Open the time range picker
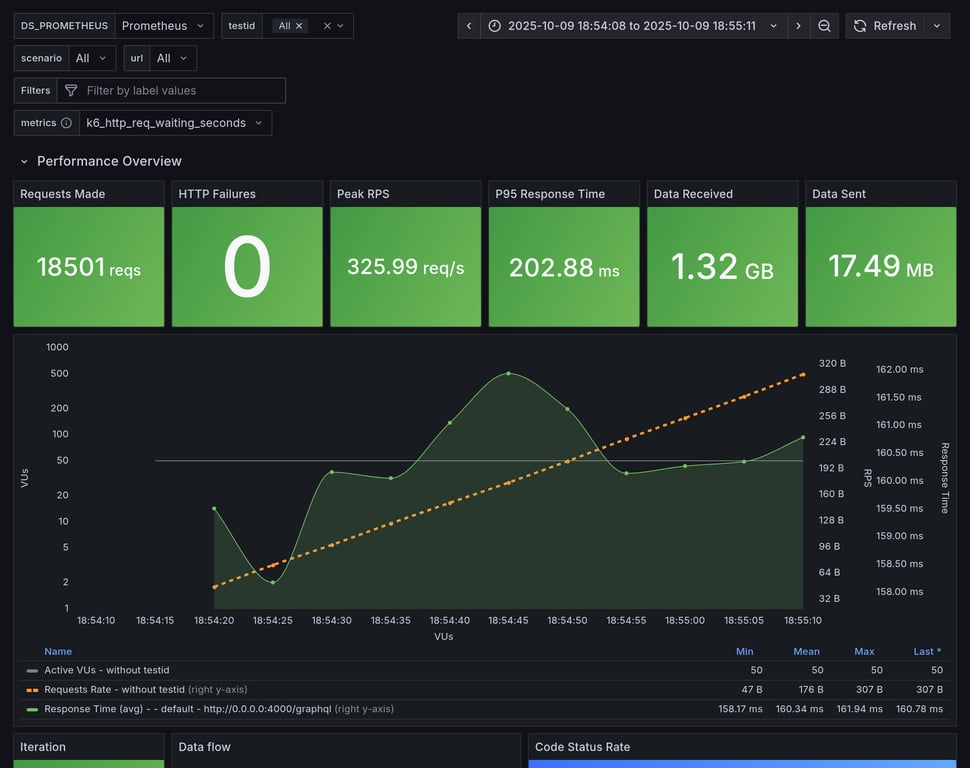970x768 pixels. pos(634,26)
